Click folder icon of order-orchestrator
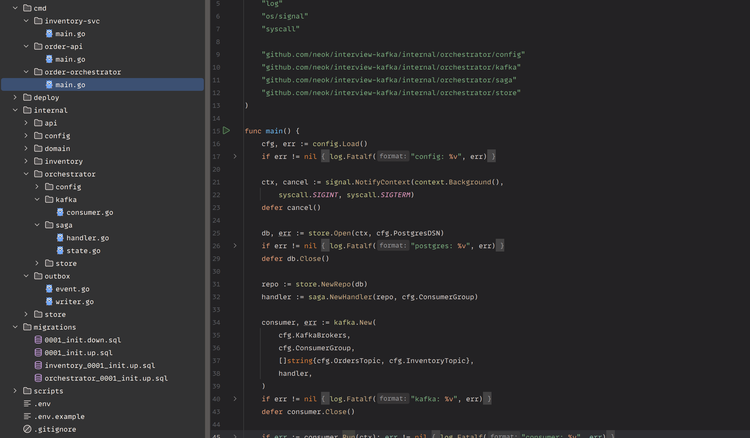This screenshot has width=750, height=438. click(x=38, y=72)
